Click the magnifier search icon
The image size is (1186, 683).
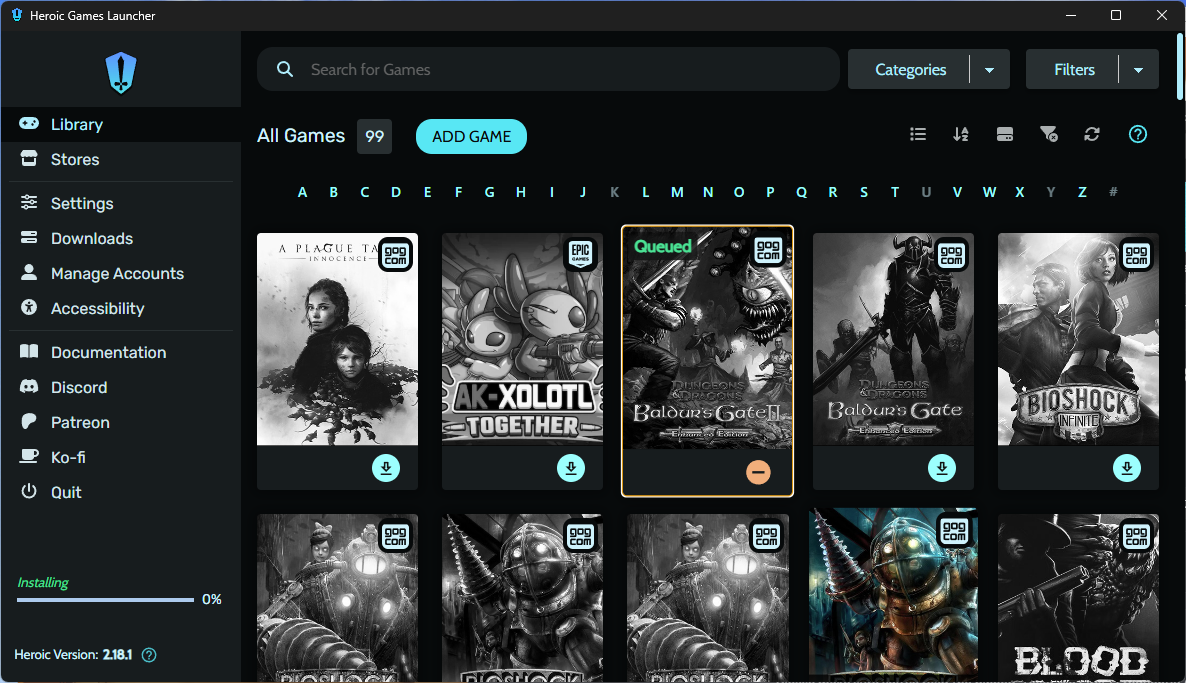(x=284, y=69)
